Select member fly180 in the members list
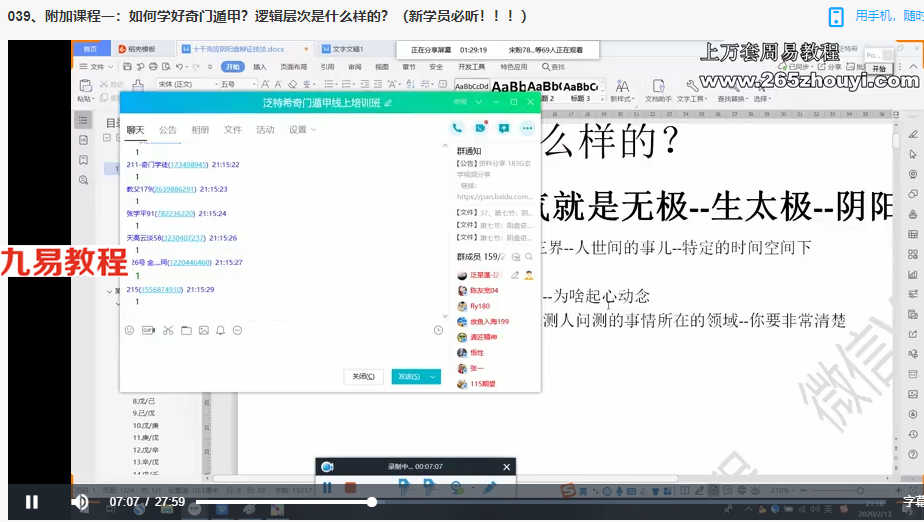924x522 pixels. point(480,306)
